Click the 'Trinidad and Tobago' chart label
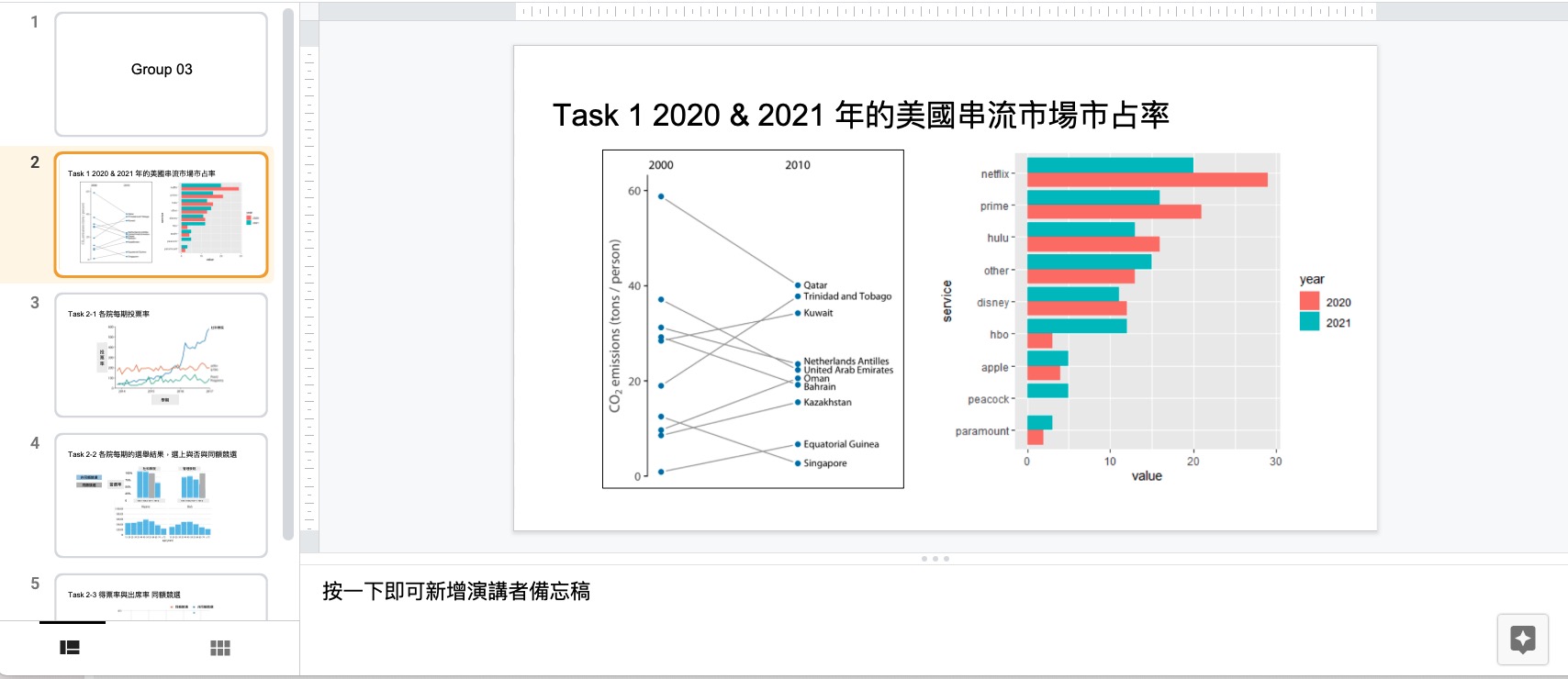This screenshot has height=679, width=1568. 847,296
